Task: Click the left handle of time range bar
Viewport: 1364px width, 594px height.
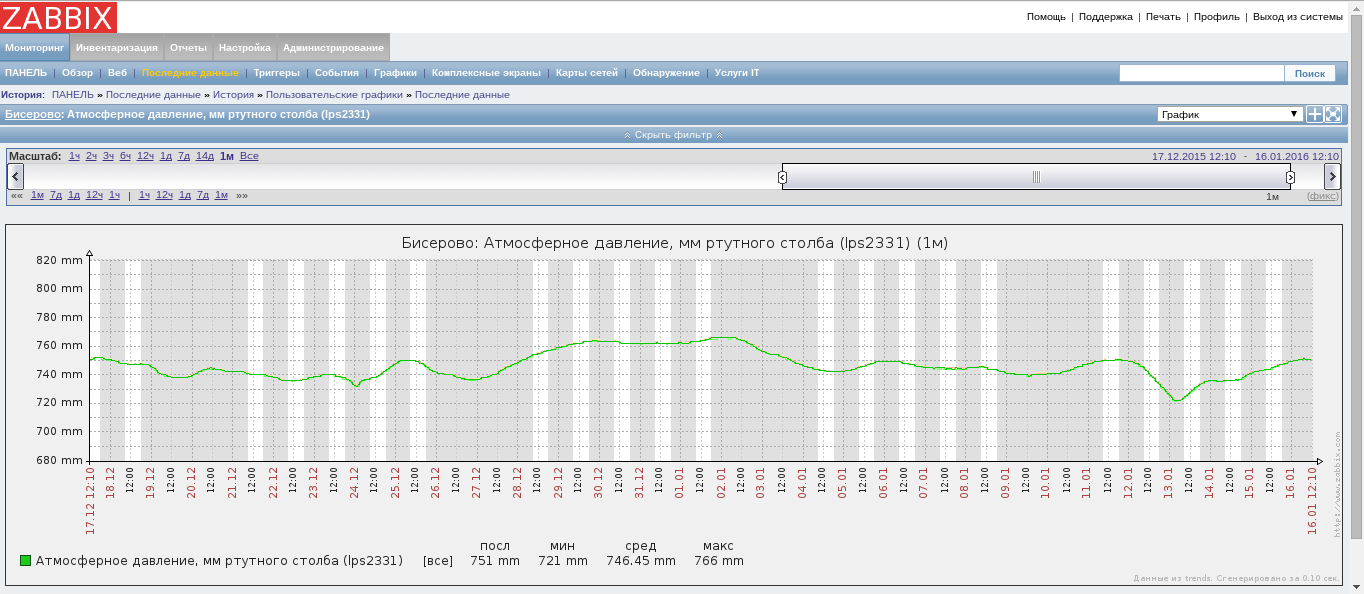Action: [x=782, y=177]
